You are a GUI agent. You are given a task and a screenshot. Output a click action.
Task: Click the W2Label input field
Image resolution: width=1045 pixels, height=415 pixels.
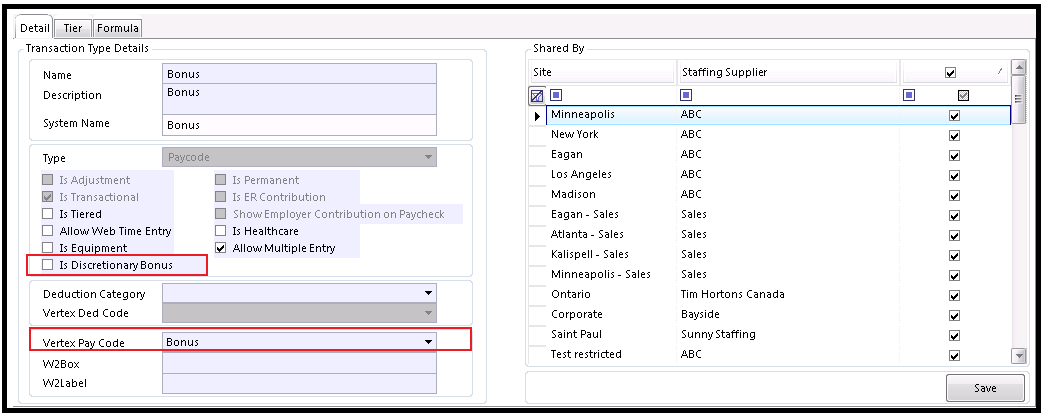point(299,383)
